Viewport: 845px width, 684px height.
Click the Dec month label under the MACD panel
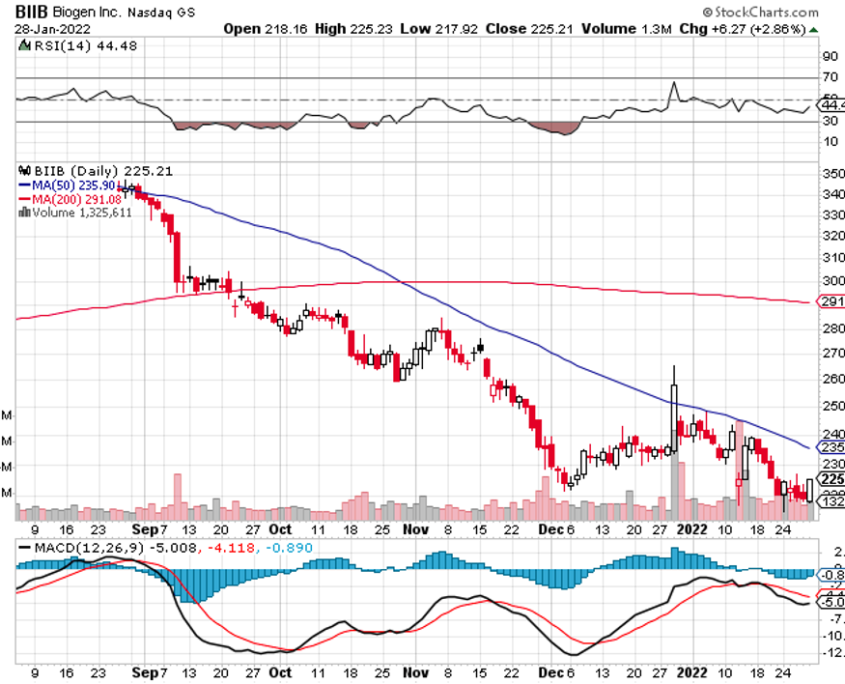(551, 673)
